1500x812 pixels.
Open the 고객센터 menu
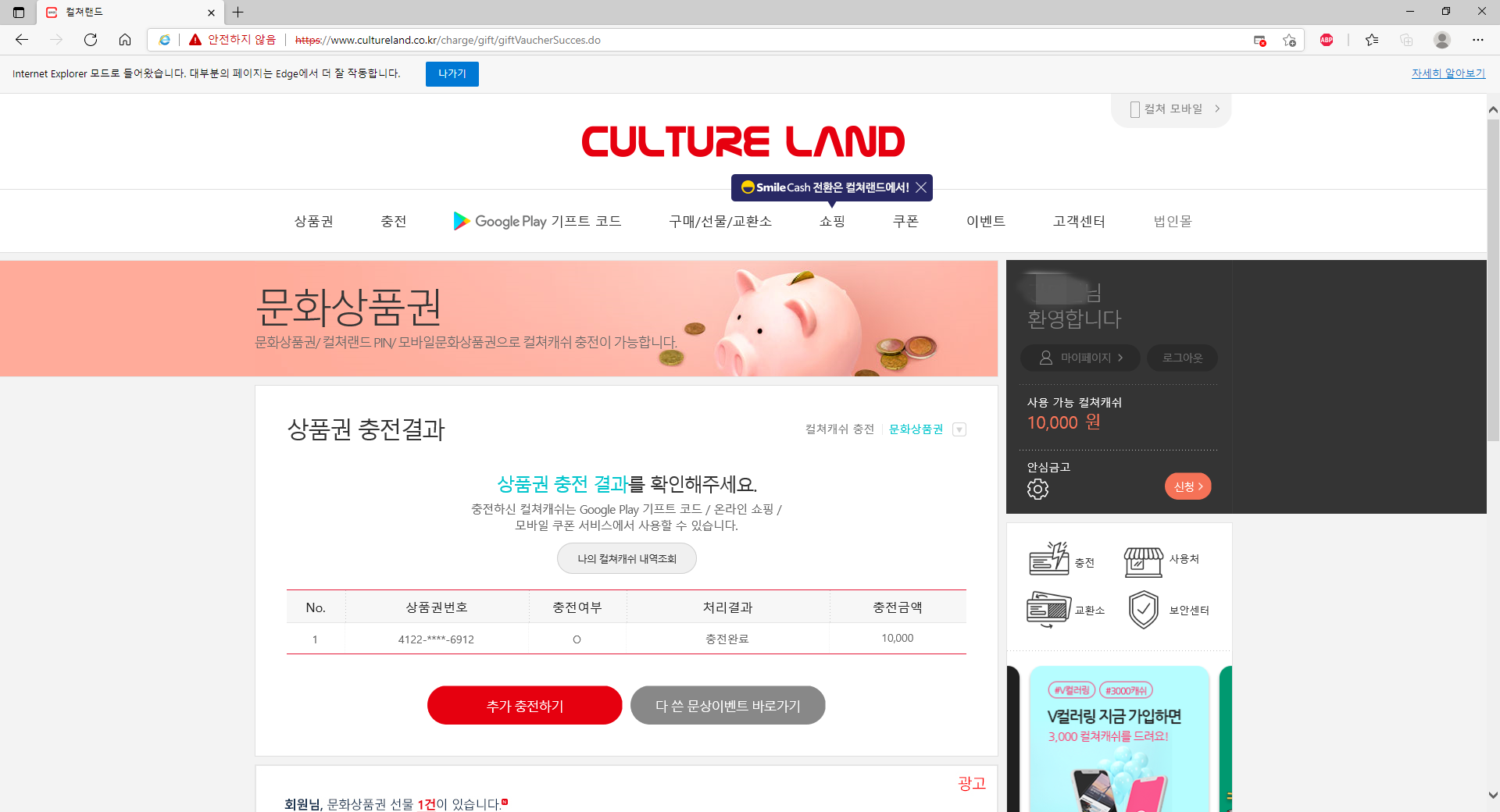[x=1079, y=222]
